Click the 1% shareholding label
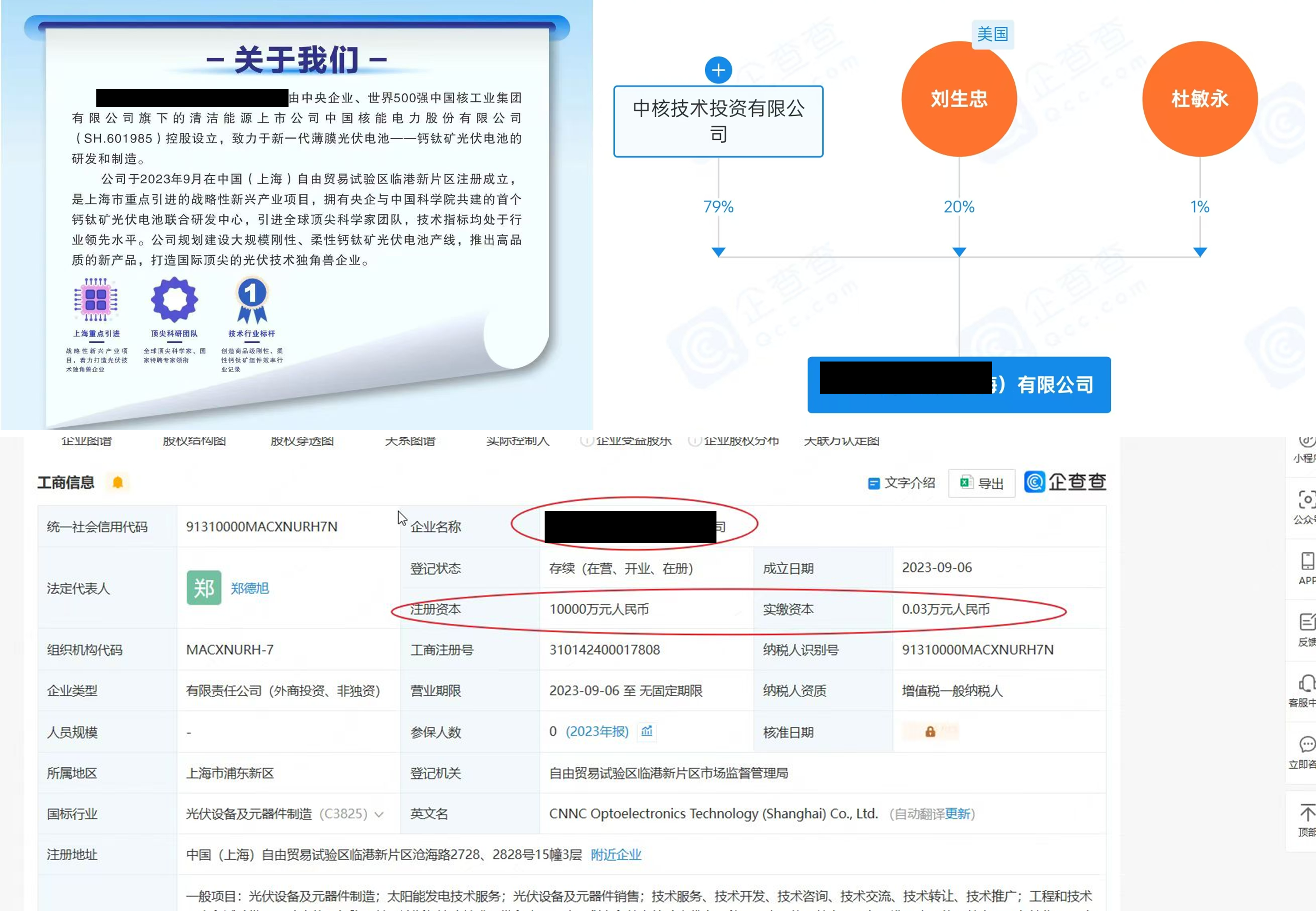The width and height of the screenshot is (1316, 911). tap(1200, 207)
